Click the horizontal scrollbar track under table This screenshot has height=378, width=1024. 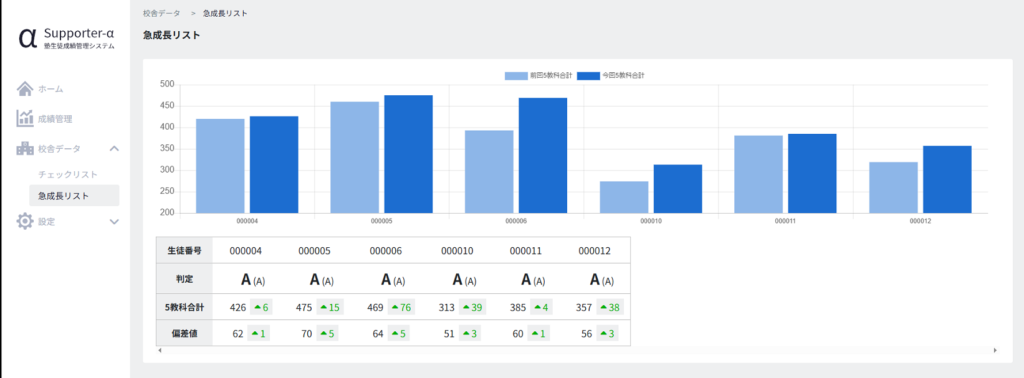point(578,351)
